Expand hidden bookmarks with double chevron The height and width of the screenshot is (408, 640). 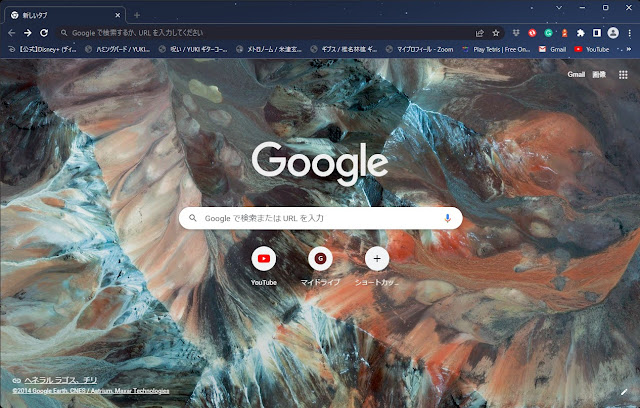tap(629, 49)
